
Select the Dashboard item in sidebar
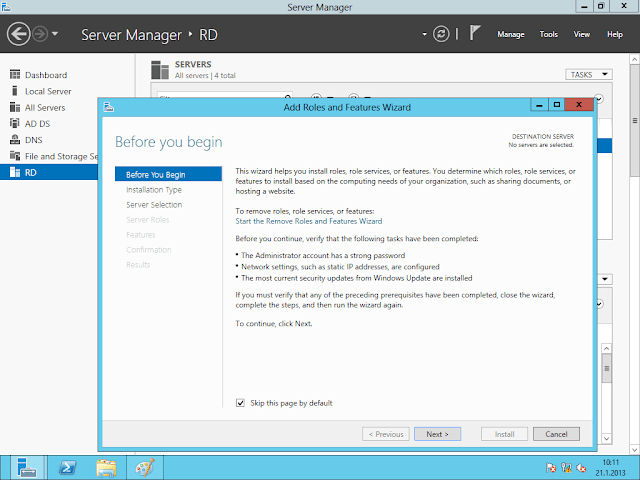(x=45, y=75)
